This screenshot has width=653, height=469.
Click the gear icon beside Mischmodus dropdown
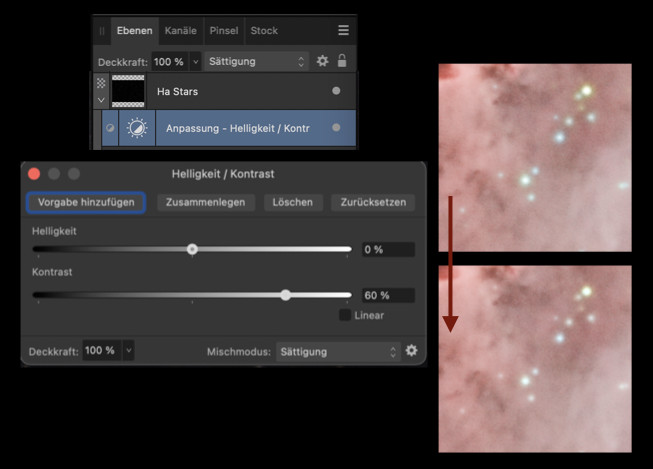click(411, 351)
